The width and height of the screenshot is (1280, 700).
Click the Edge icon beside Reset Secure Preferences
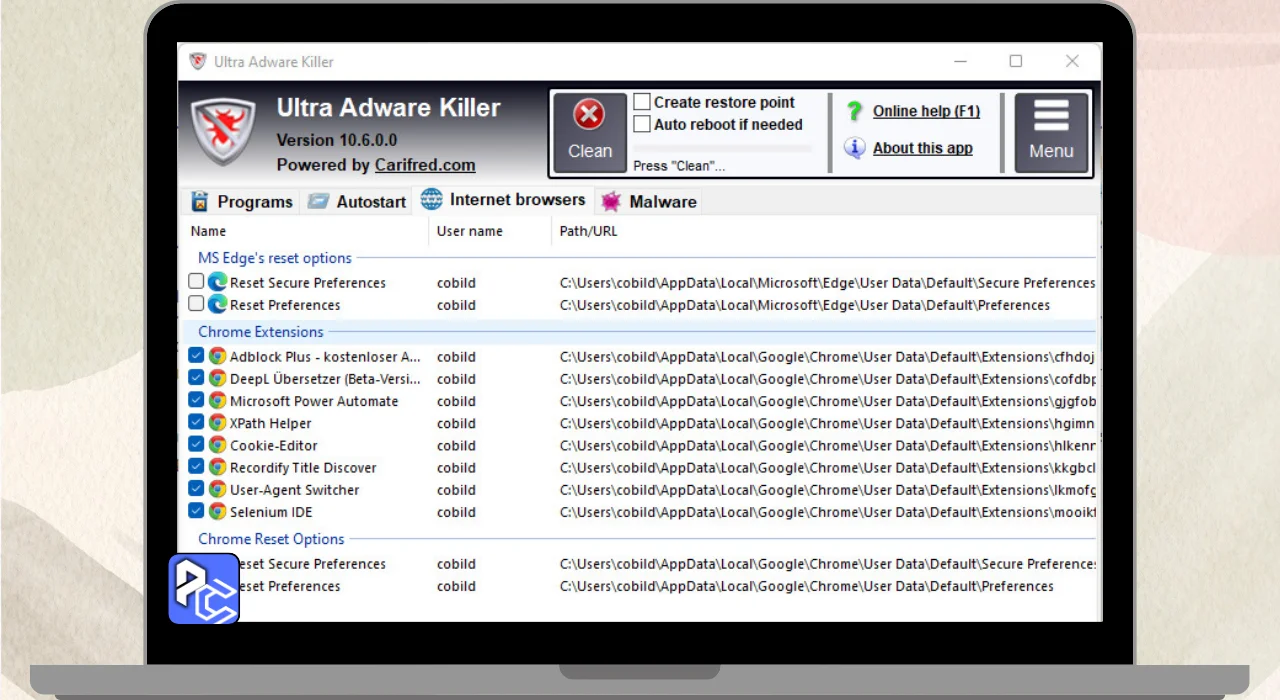point(217,283)
